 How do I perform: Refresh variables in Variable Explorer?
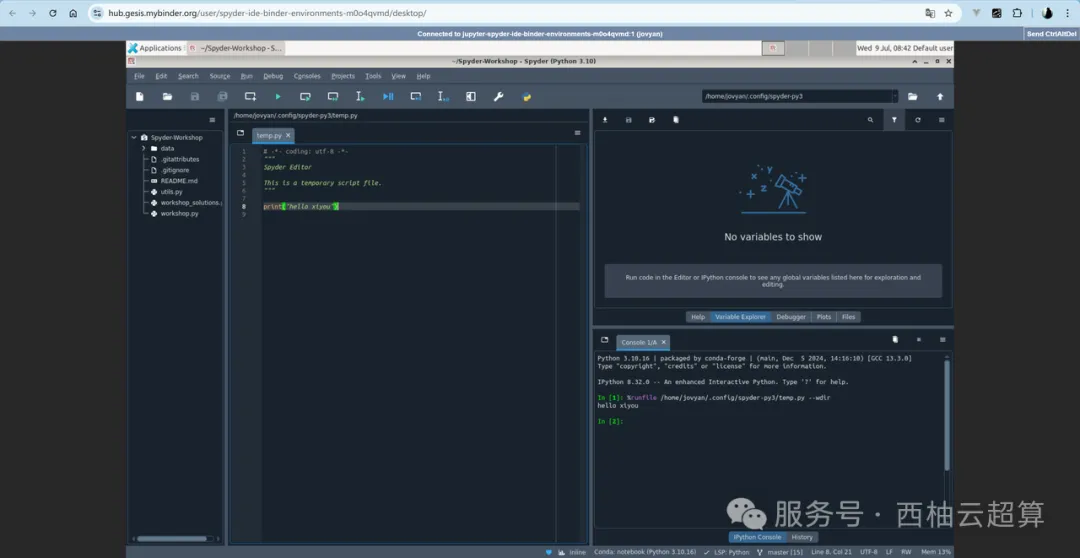pos(917,120)
